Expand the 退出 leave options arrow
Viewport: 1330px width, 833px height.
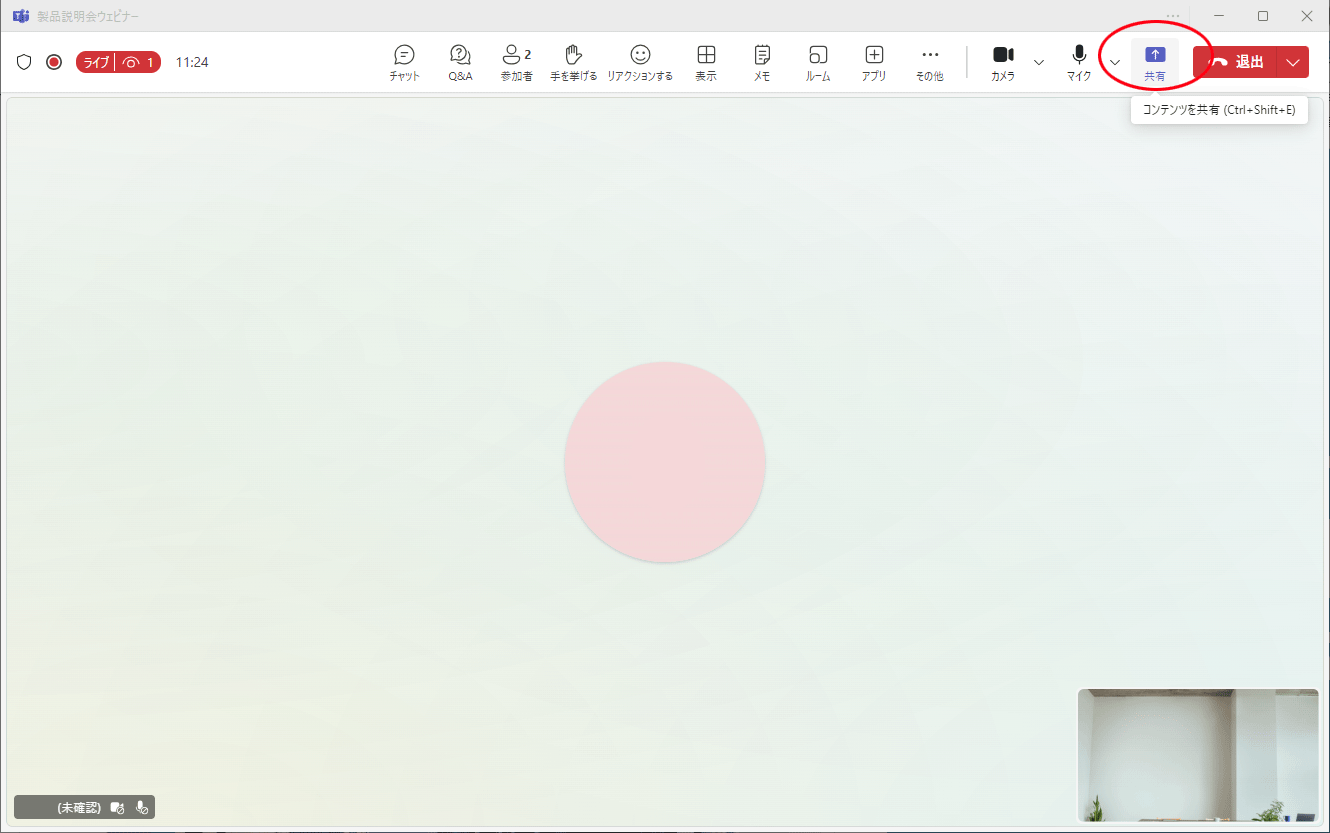1293,62
